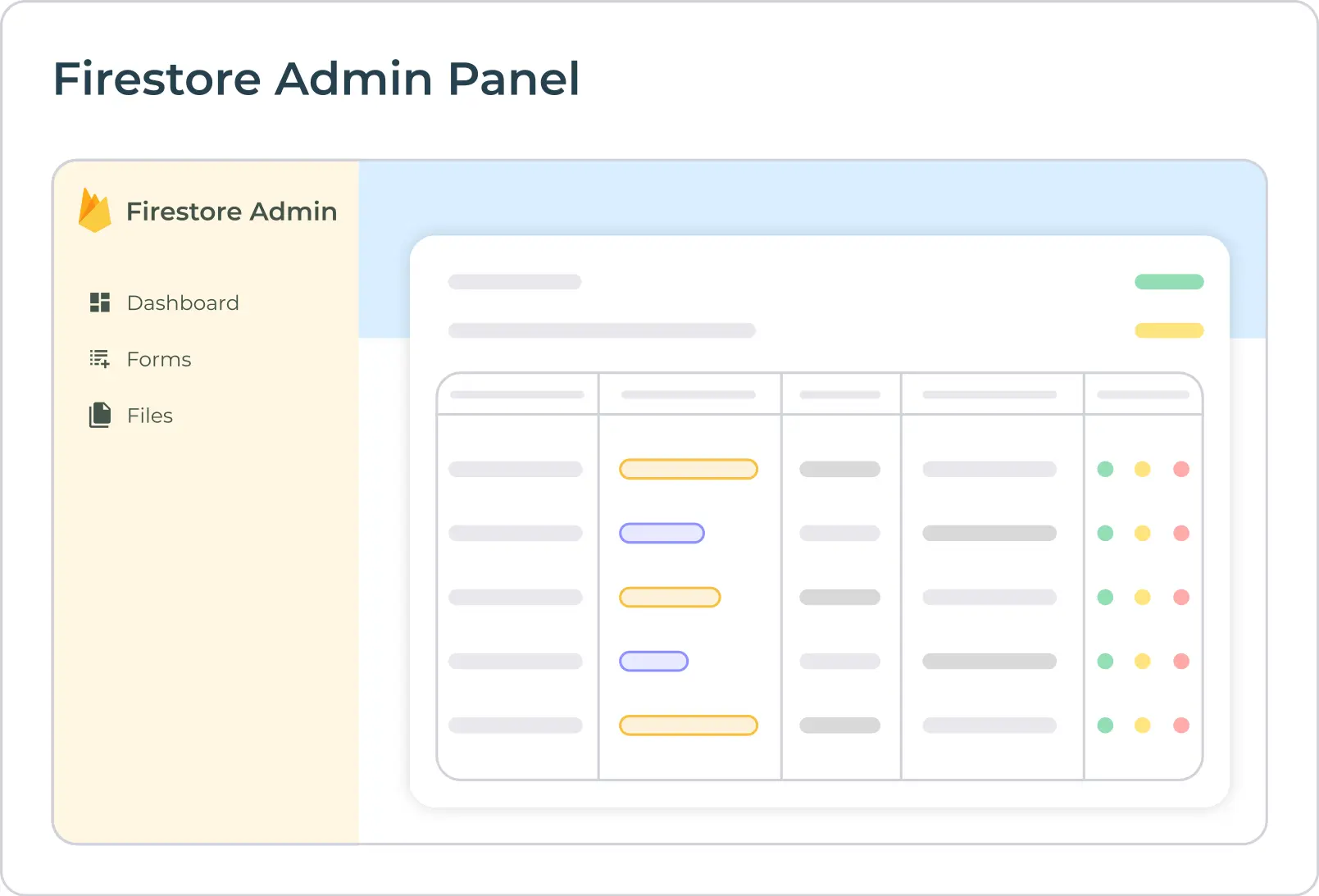Viewport: 1319px width, 896px height.
Task: Click the Firebase flame logo
Action: pos(95,210)
